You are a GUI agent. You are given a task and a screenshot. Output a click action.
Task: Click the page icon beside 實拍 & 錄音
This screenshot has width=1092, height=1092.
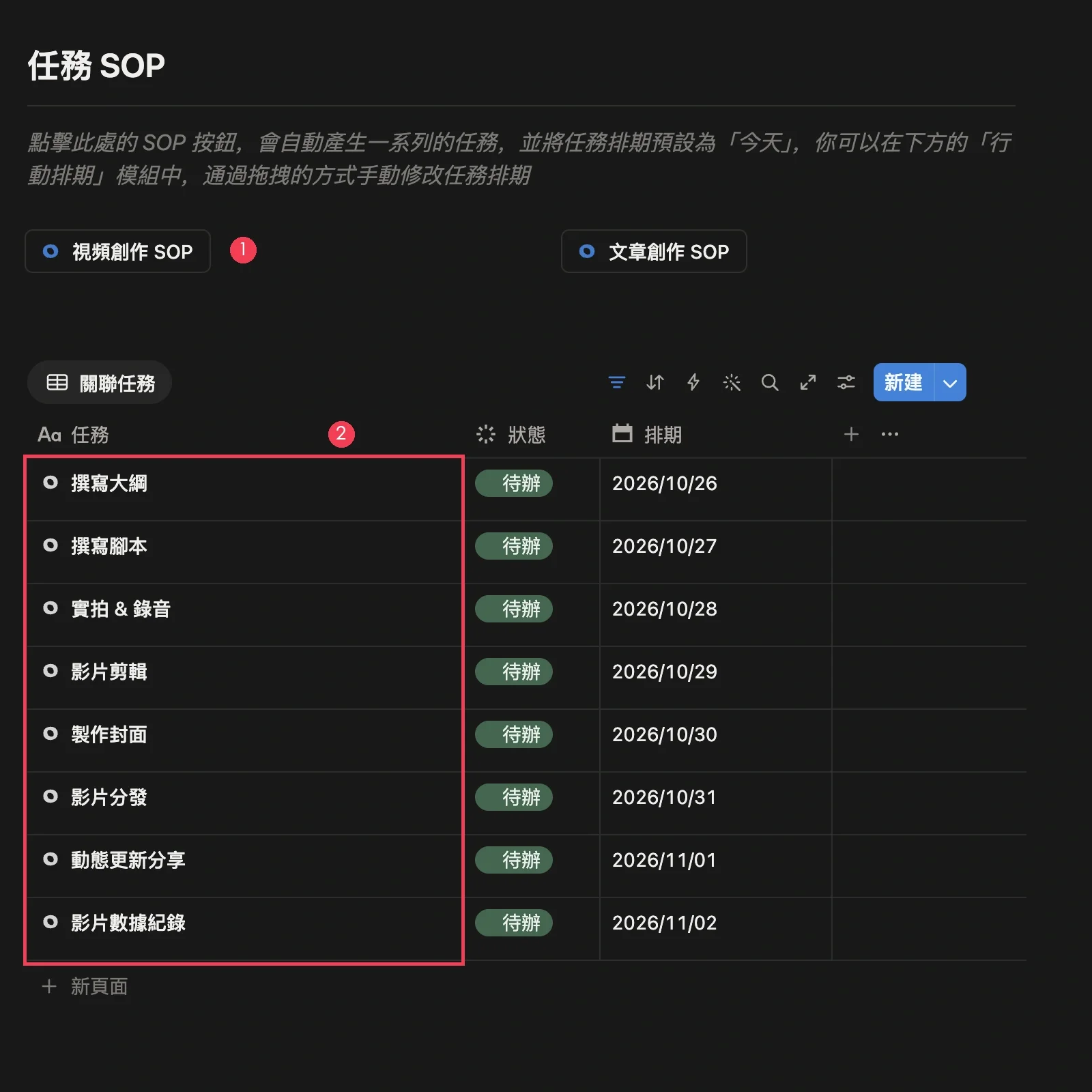(51, 608)
